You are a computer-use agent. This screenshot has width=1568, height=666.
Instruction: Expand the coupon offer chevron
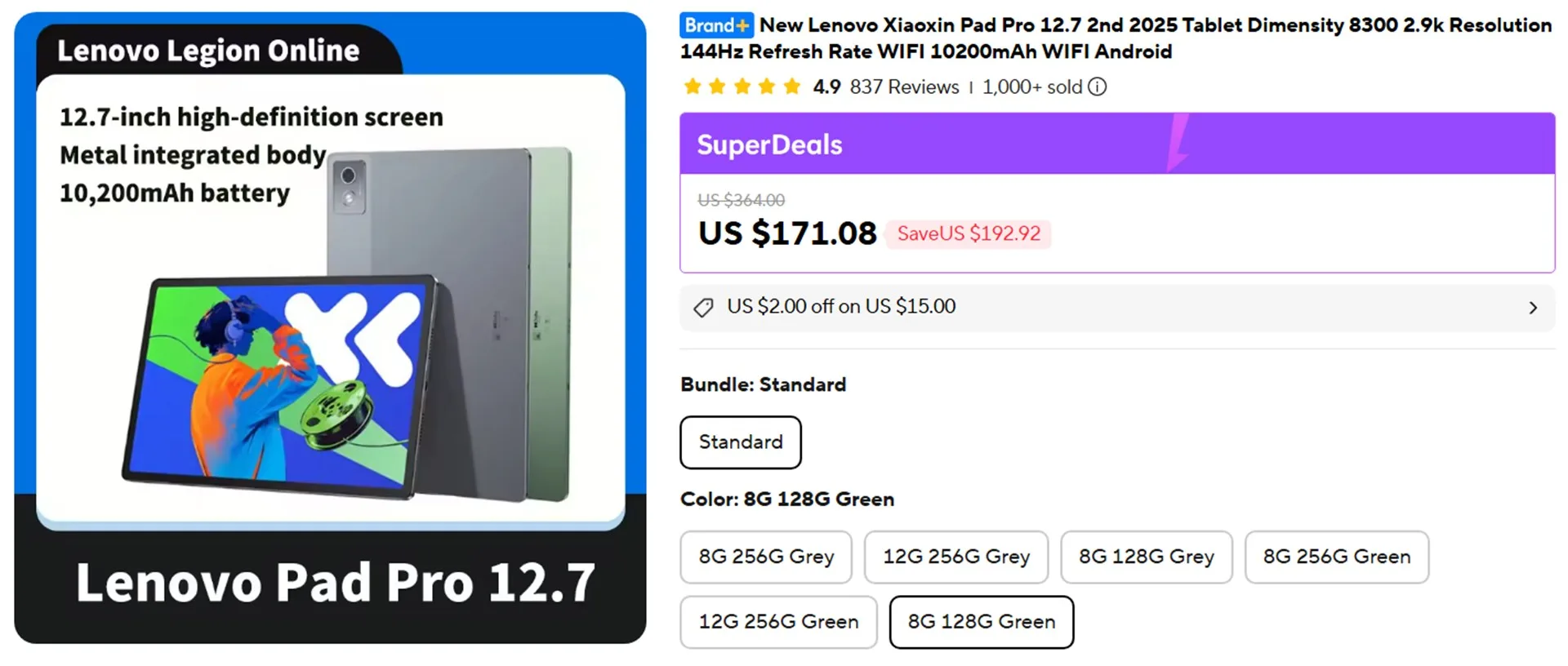(x=1533, y=308)
